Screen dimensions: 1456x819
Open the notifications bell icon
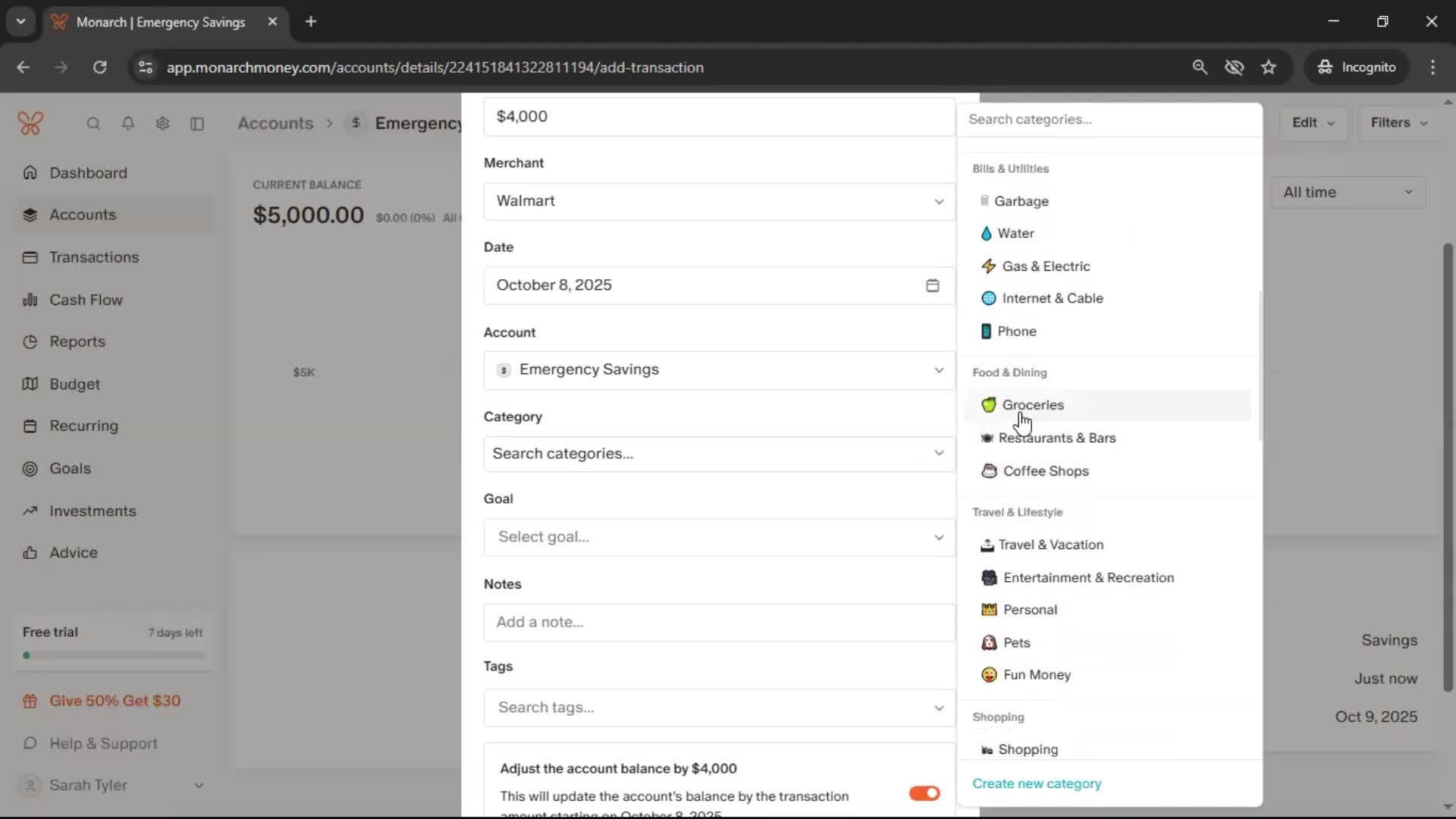[x=128, y=124]
